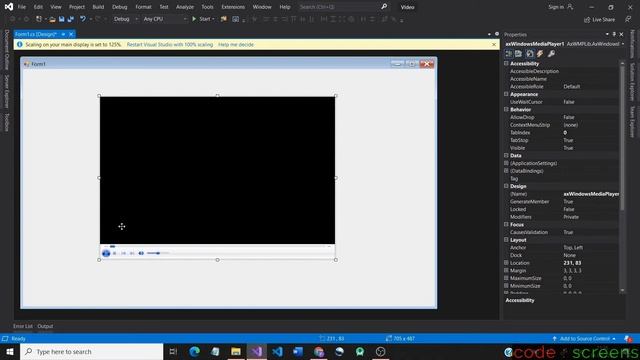
Task: Click the Sign in account icon
Action: [570, 7]
